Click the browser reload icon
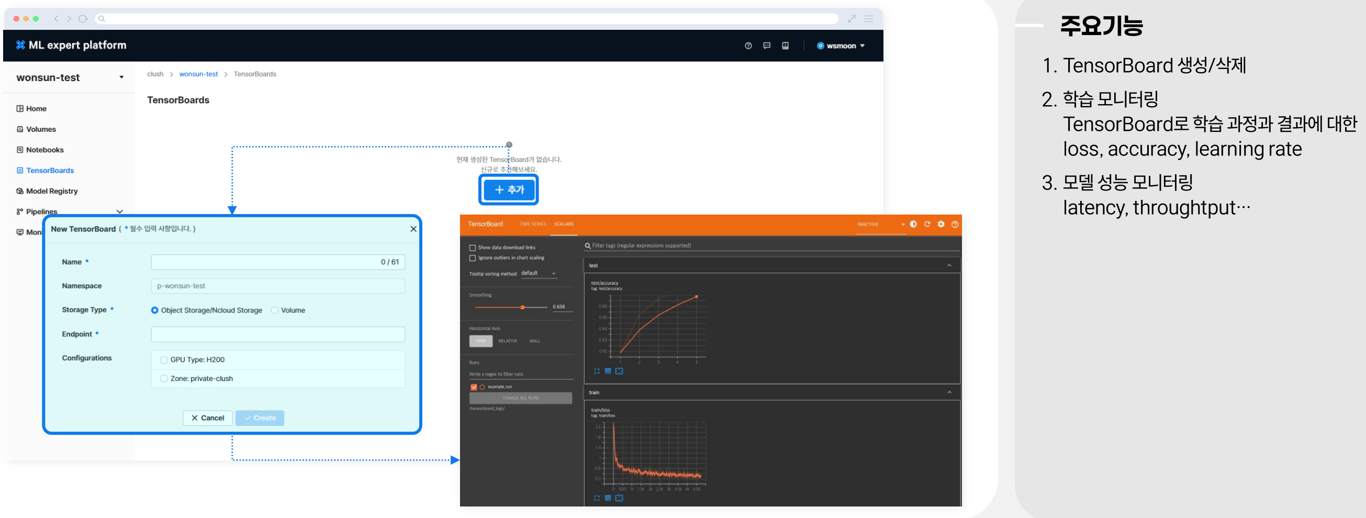This screenshot has width=1366, height=518. point(82,19)
